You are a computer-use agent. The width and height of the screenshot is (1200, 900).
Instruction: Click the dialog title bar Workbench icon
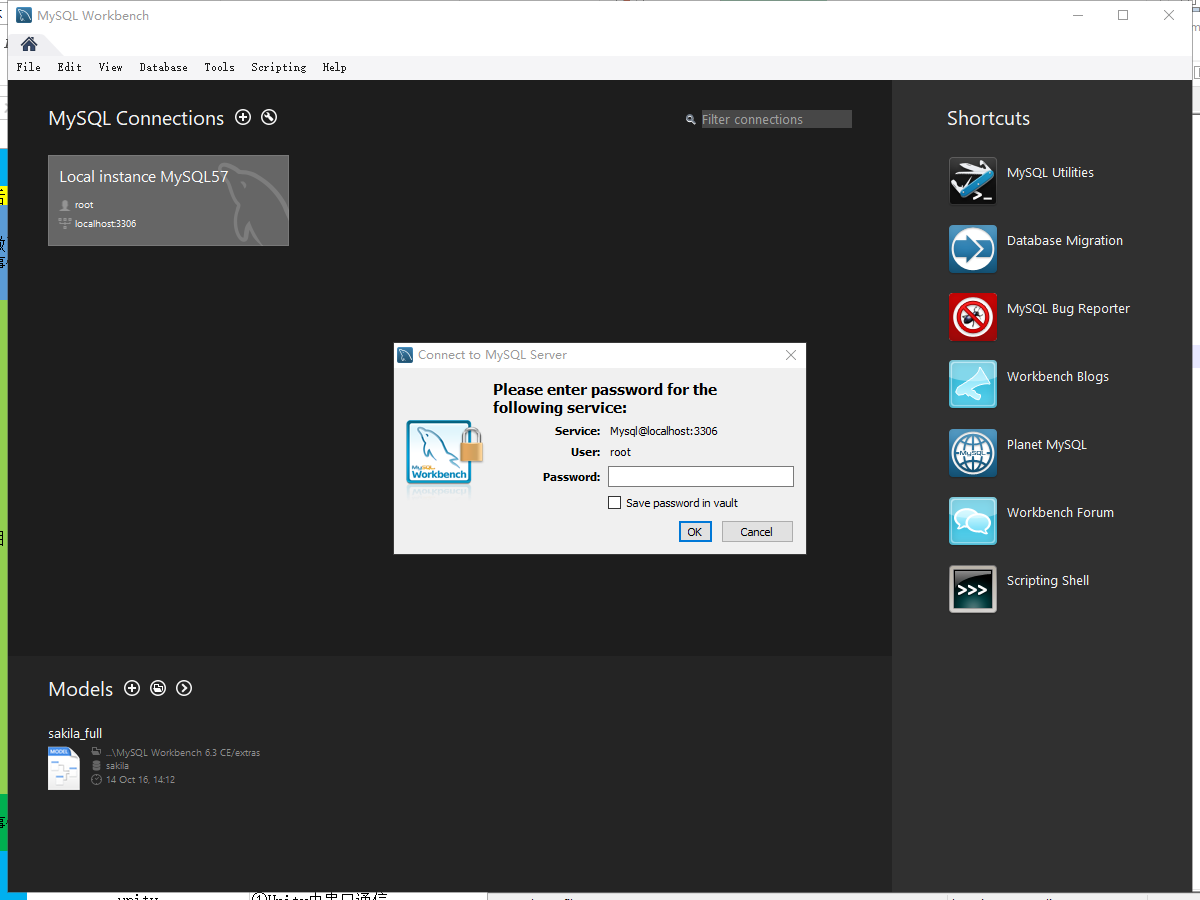405,355
